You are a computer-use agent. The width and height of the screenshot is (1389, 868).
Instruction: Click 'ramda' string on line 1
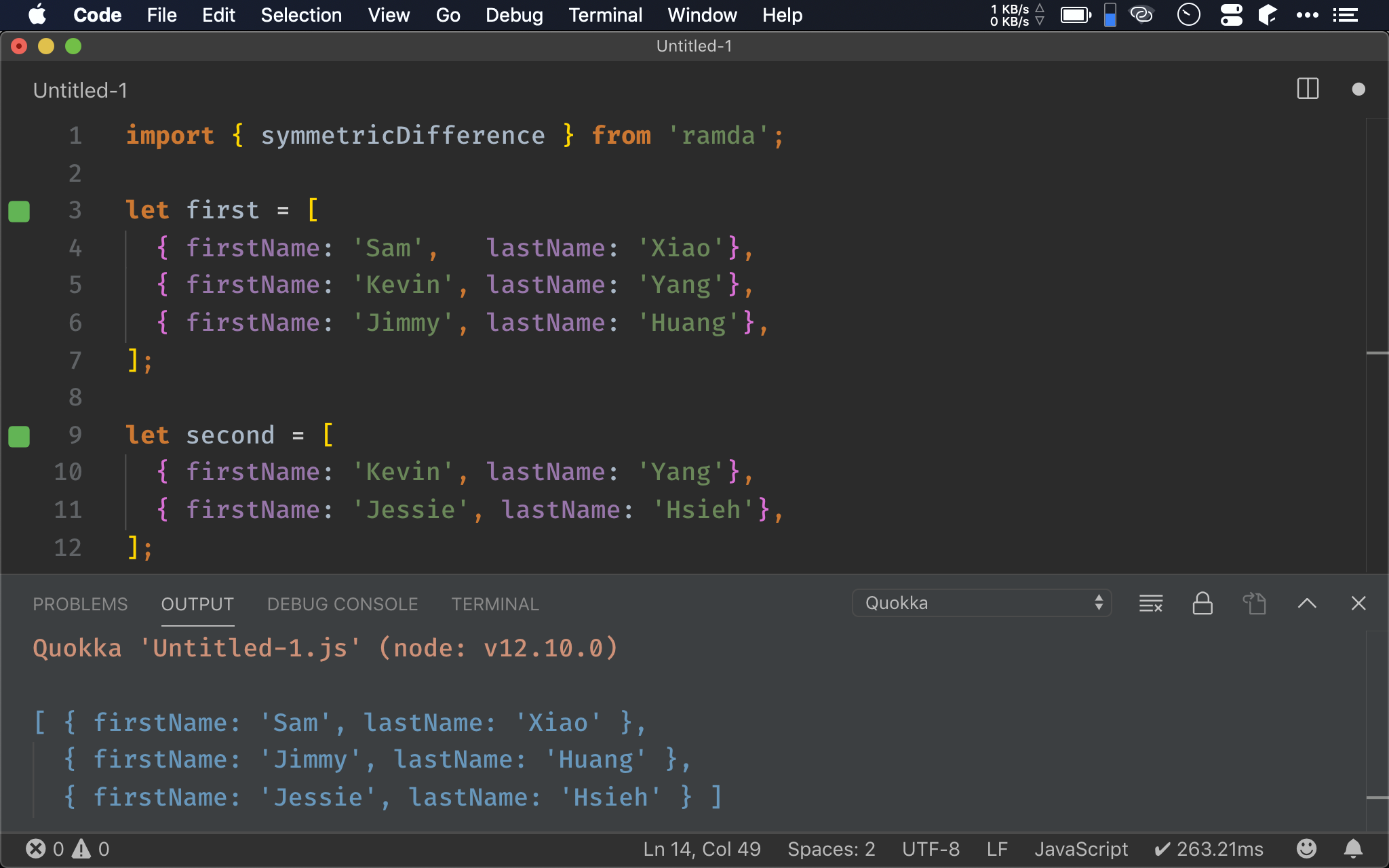coord(718,136)
